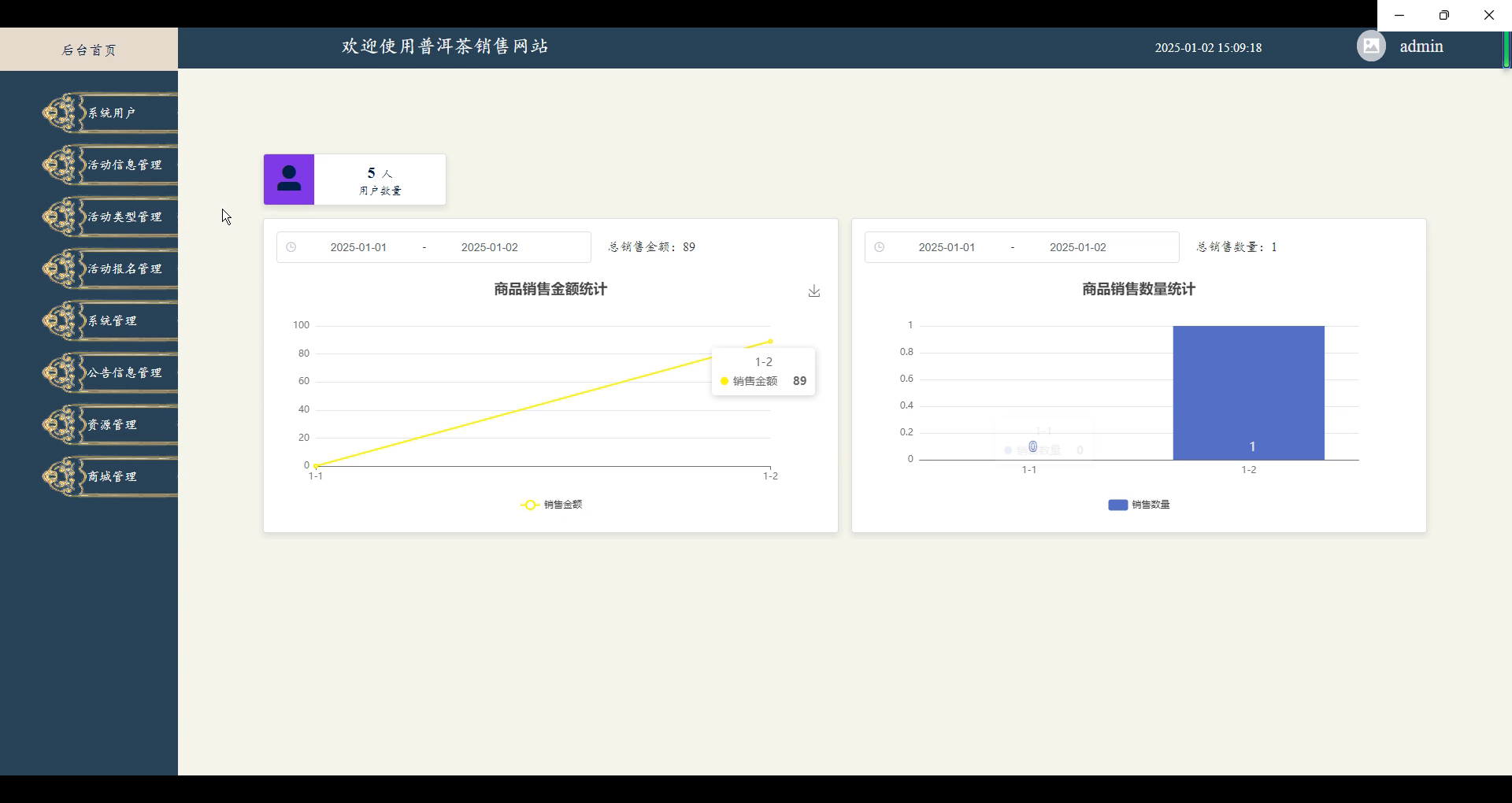Click the 5 人 用户数量 card text
1512x803 pixels.
(x=380, y=180)
